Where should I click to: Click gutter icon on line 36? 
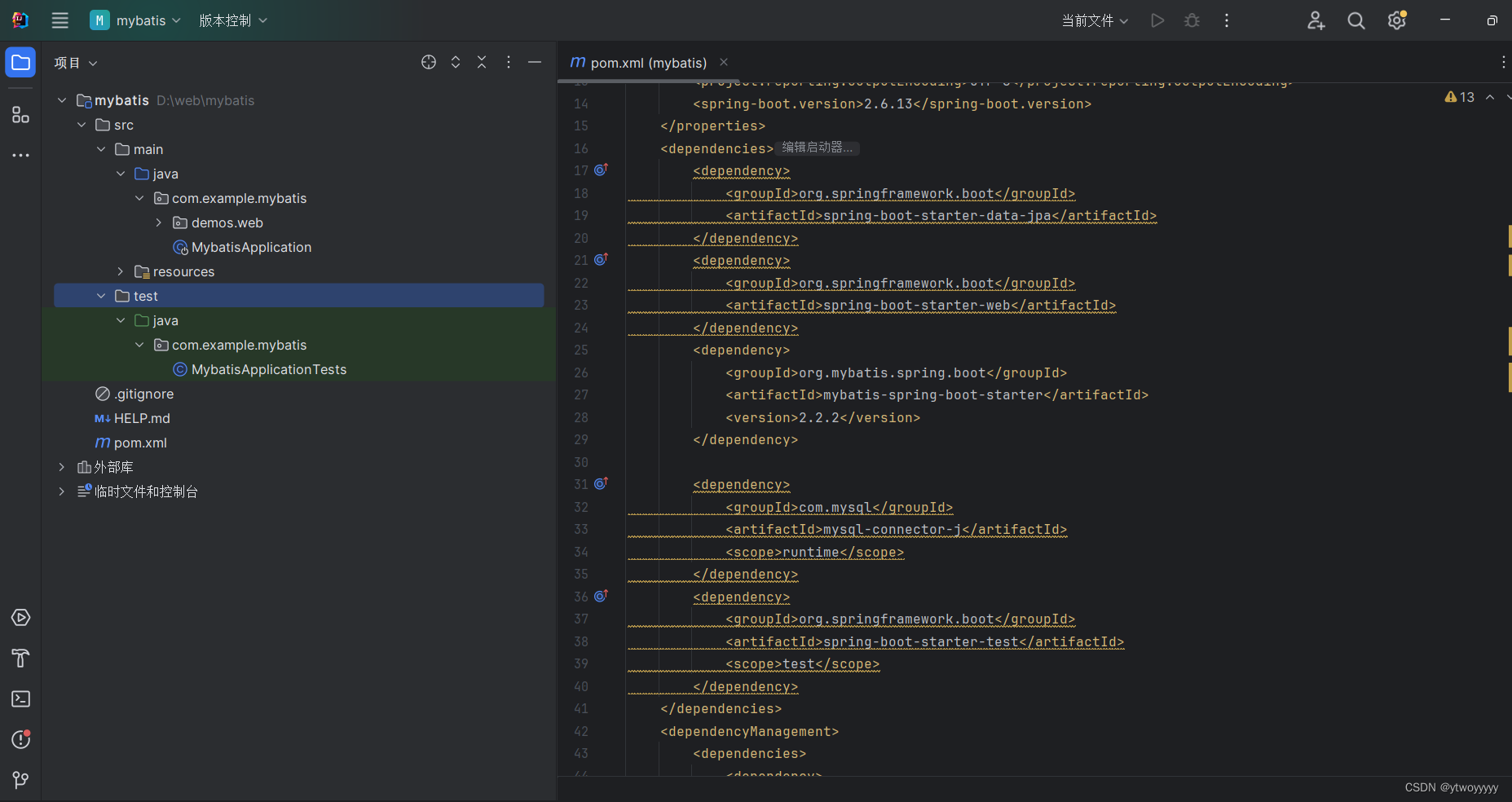601,596
